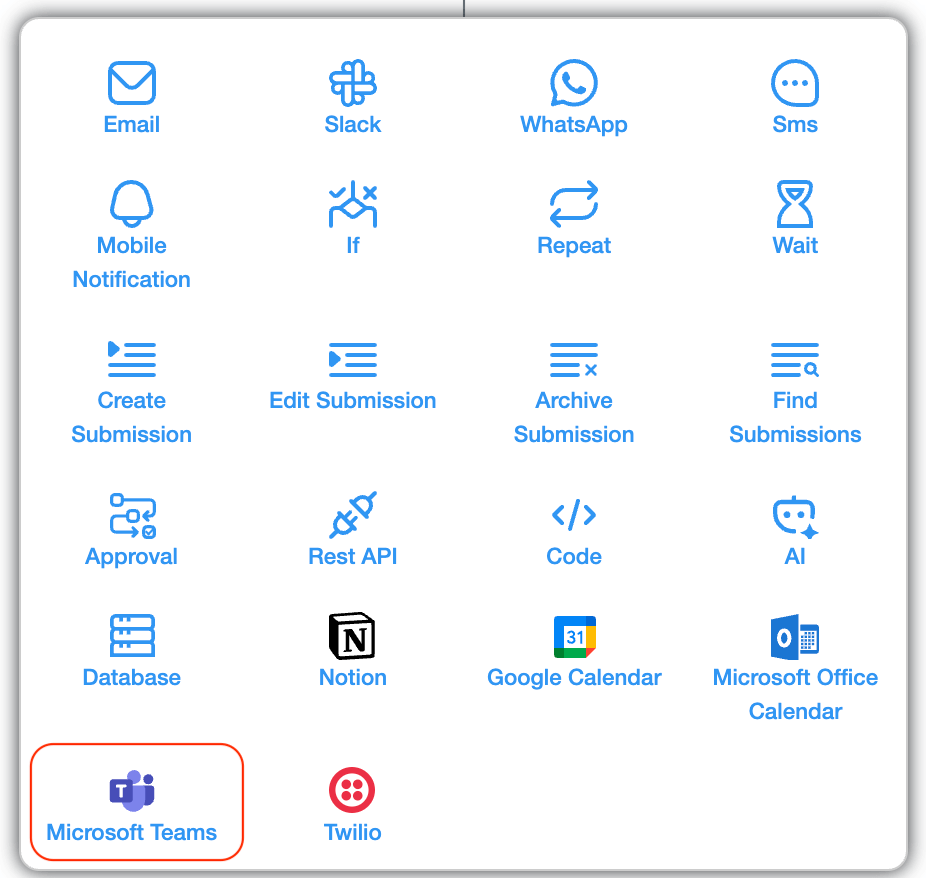The height and width of the screenshot is (878, 926).
Task: Choose the Create Submission icon
Action: pyautogui.click(x=132, y=359)
